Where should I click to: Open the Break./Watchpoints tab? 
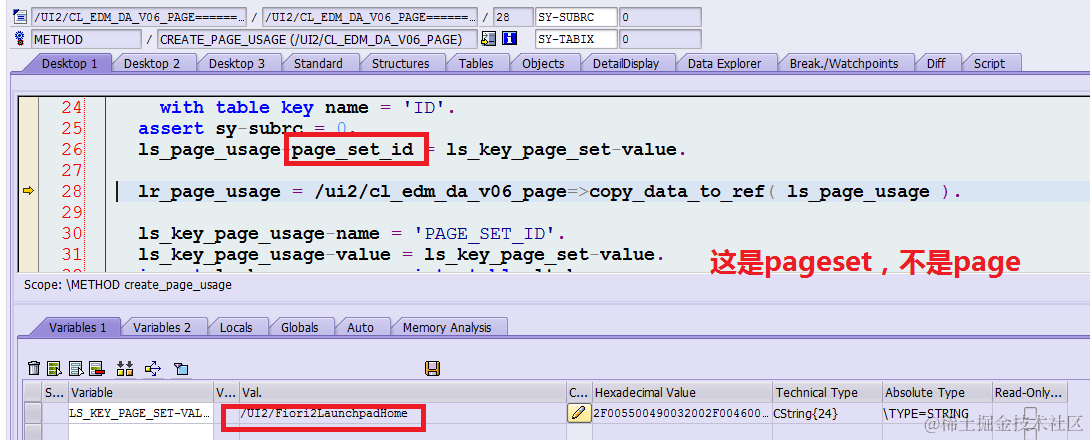(844, 63)
